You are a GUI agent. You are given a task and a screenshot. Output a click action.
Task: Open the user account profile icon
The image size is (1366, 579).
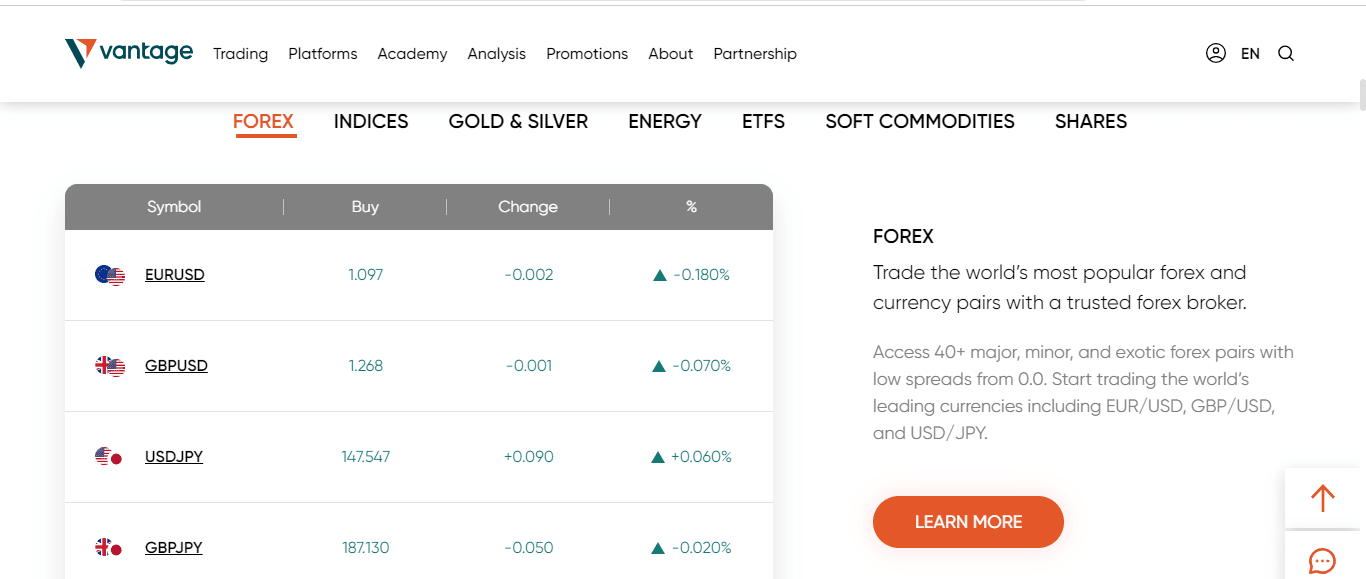coord(1215,54)
